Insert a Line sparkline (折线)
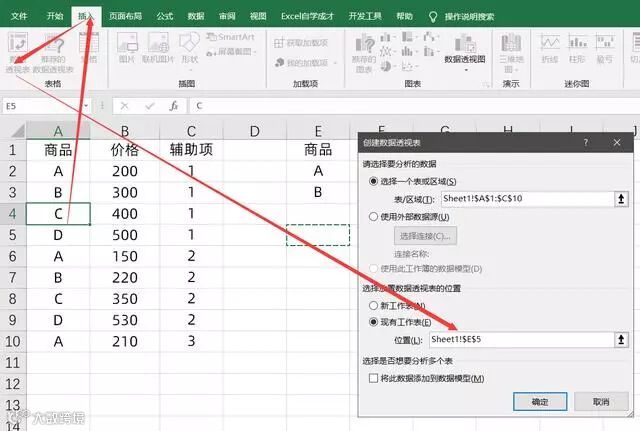Screen dimensions: 640x431 pos(550,48)
